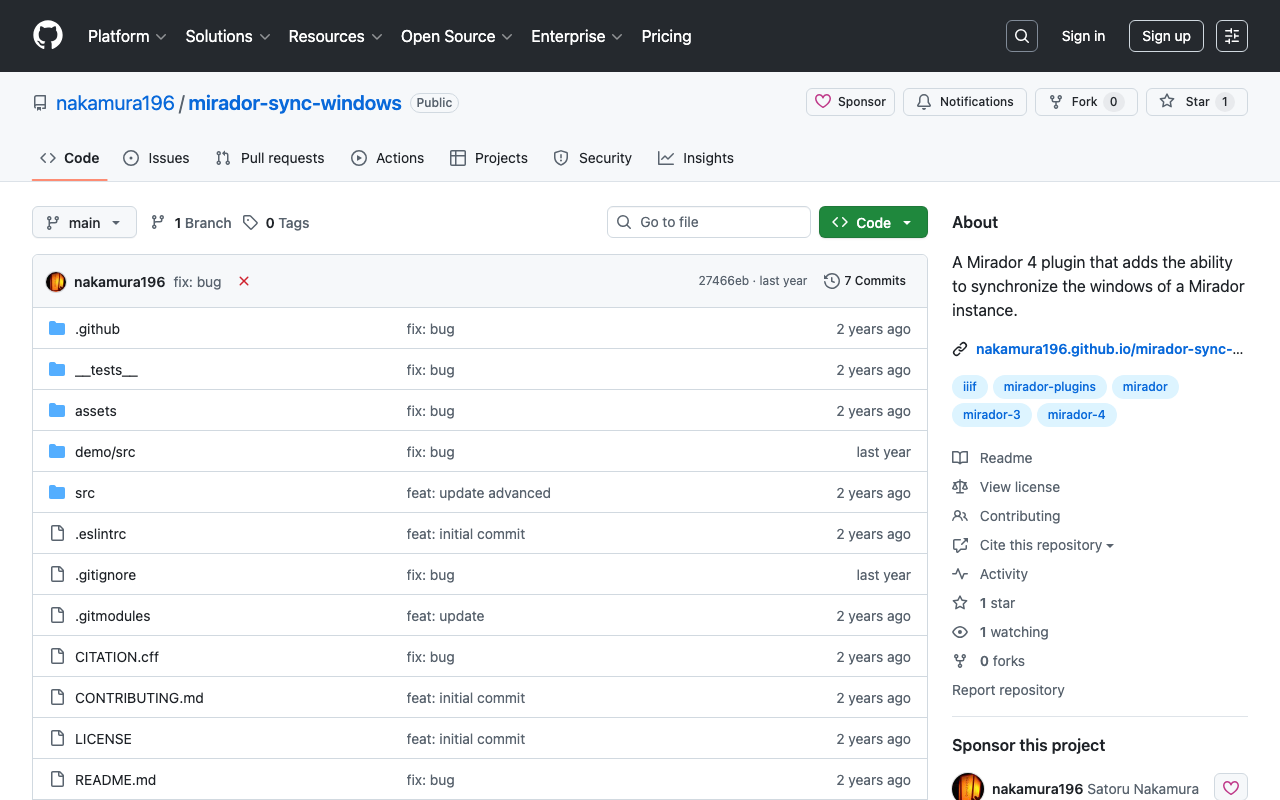The height and width of the screenshot is (800, 1280).
Task: Click the Go to file search field
Action: [x=709, y=222]
